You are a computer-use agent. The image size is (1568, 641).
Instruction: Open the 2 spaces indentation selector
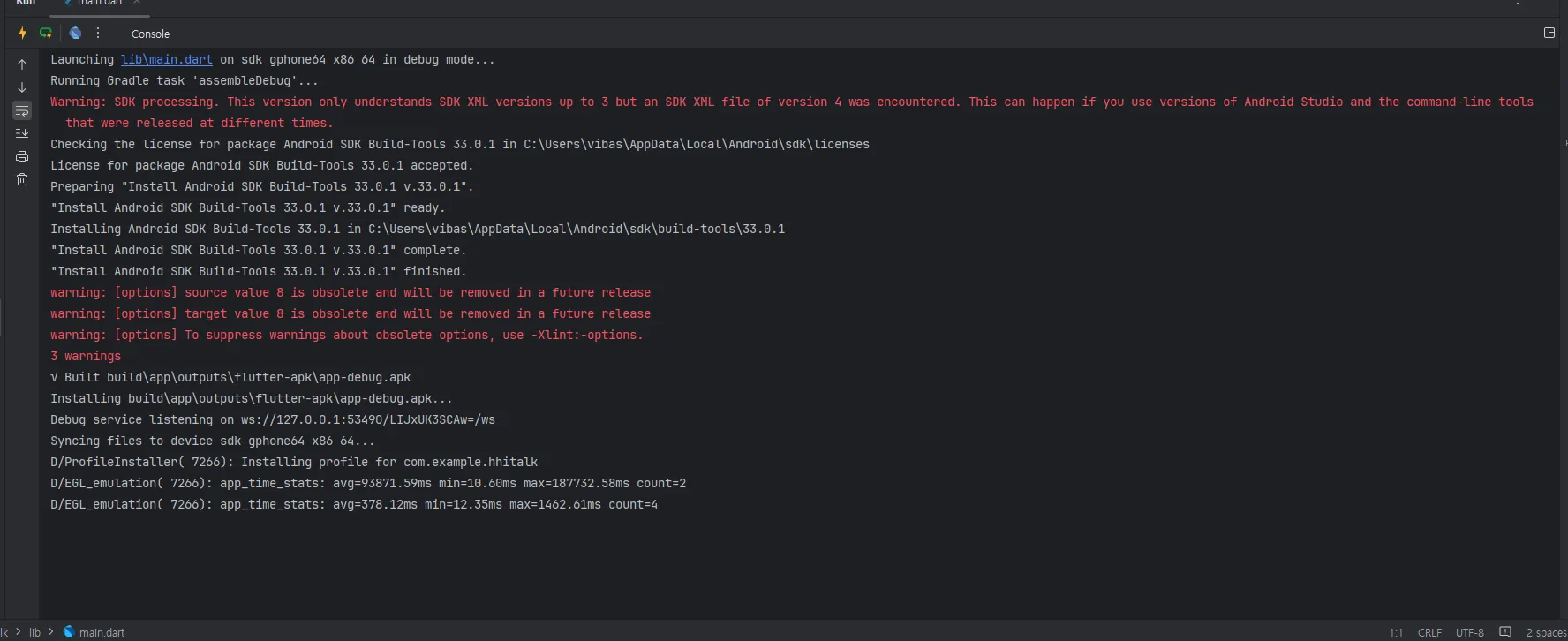tap(1546, 632)
